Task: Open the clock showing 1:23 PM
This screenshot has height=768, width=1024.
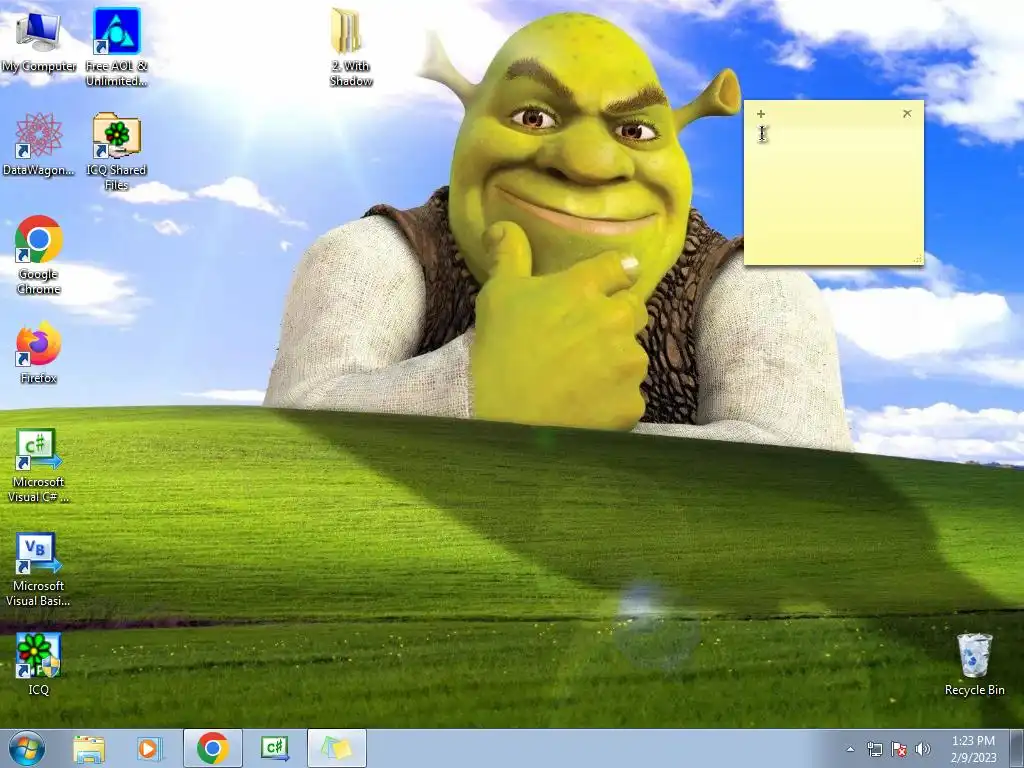Action: pos(973,748)
